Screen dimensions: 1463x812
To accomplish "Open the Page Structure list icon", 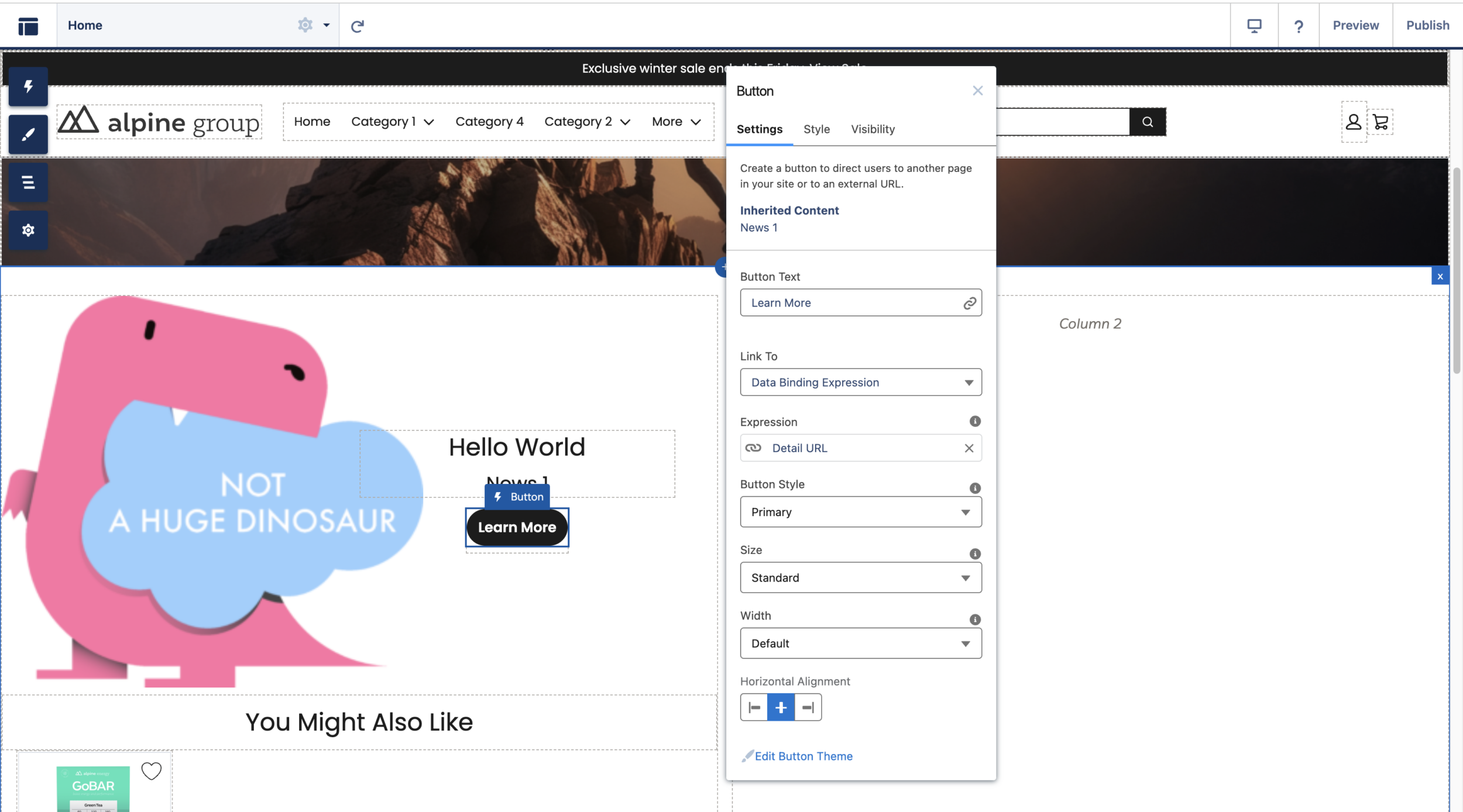I will (x=28, y=183).
